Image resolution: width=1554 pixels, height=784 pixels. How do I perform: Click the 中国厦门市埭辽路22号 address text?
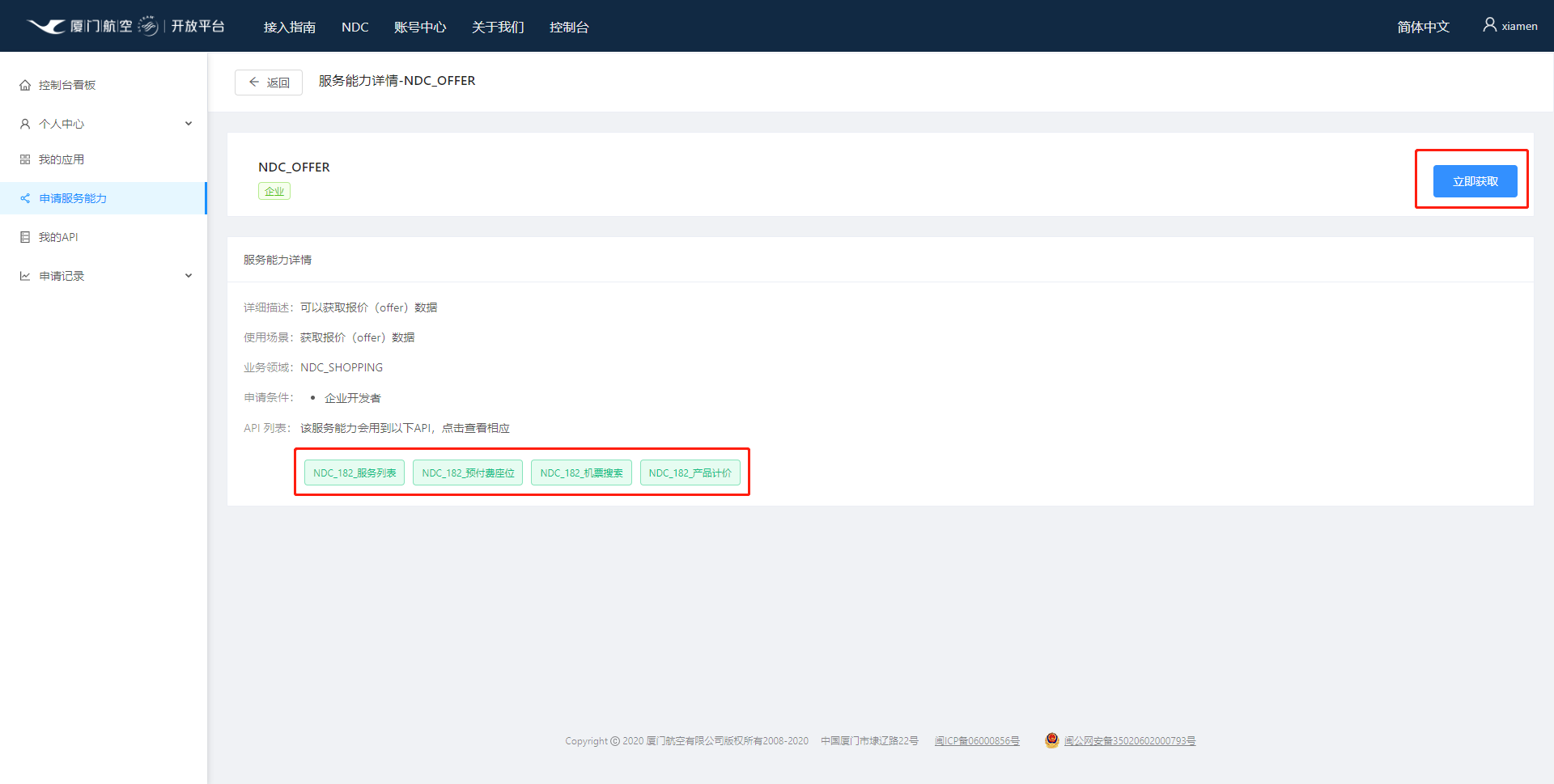(x=869, y=740)
